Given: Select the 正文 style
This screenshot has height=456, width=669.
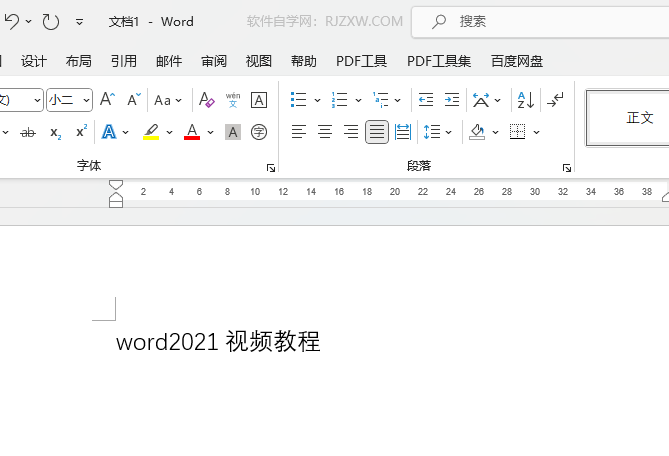Looking at the screenshot, I should [x=628, y=118].
